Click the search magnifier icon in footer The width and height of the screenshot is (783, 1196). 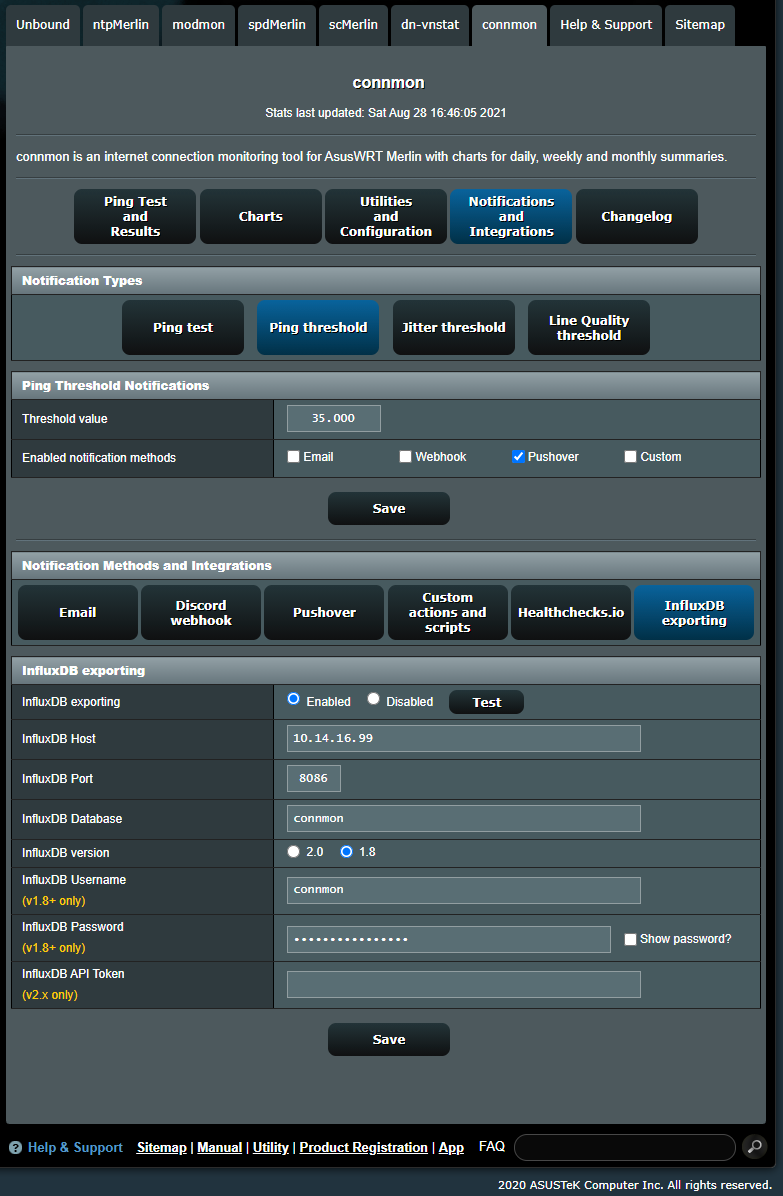click(x=755, y=1147)
